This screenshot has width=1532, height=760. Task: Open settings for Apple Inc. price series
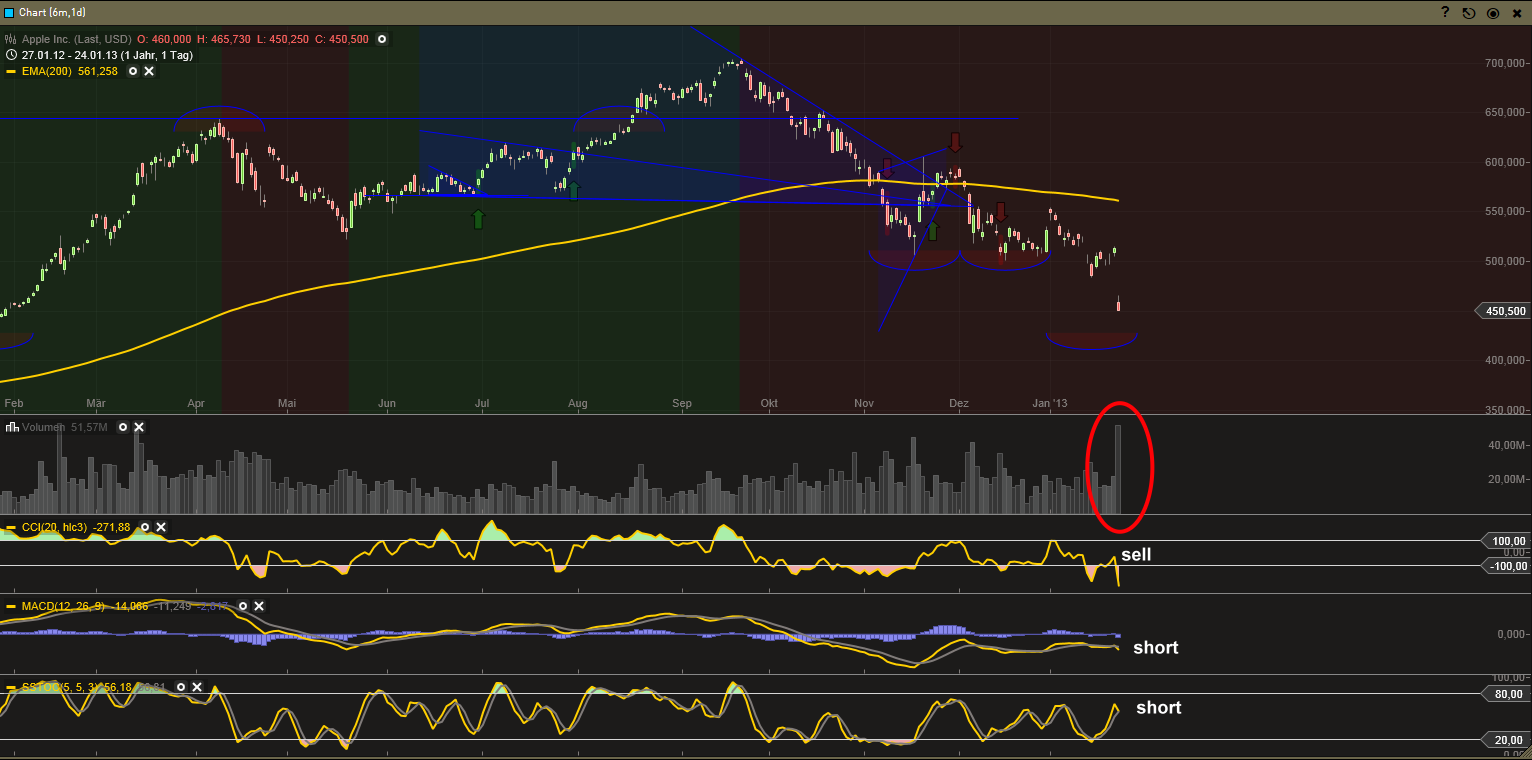coord(381,40)
